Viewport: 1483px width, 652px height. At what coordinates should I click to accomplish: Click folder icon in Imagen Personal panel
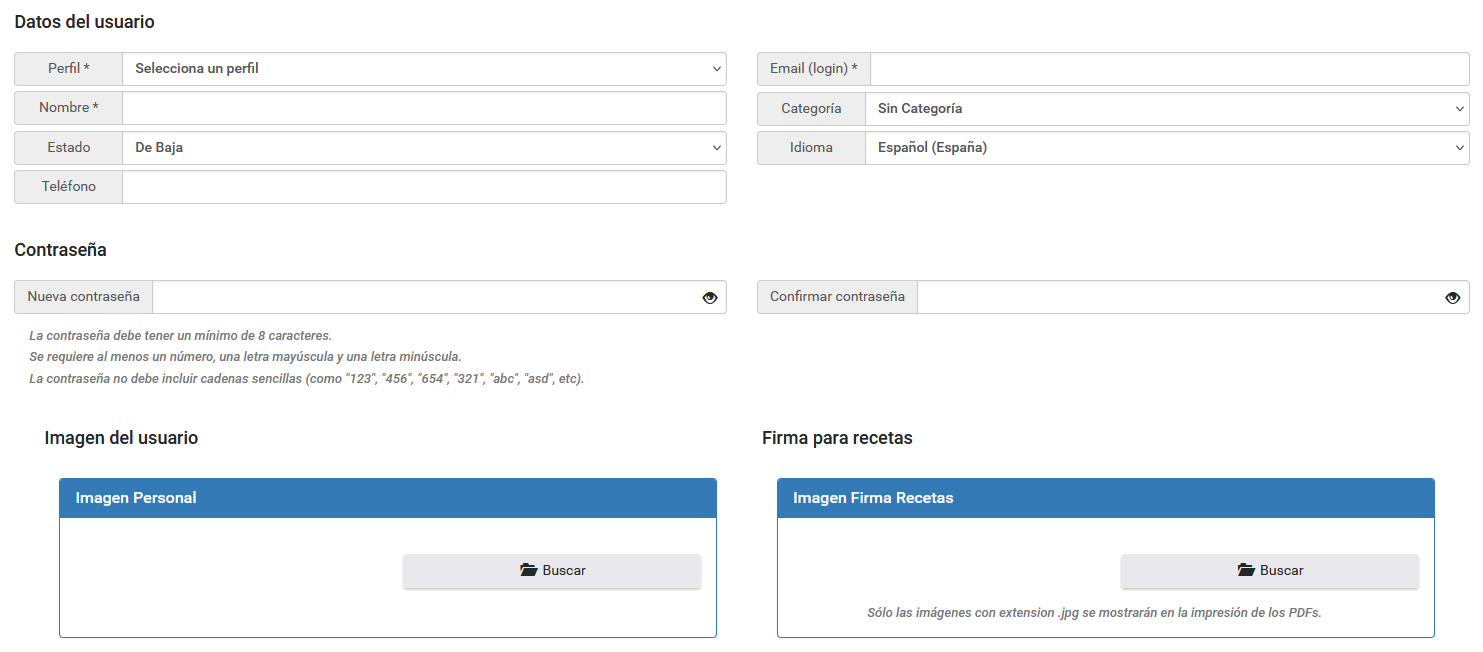pos(529,570)
